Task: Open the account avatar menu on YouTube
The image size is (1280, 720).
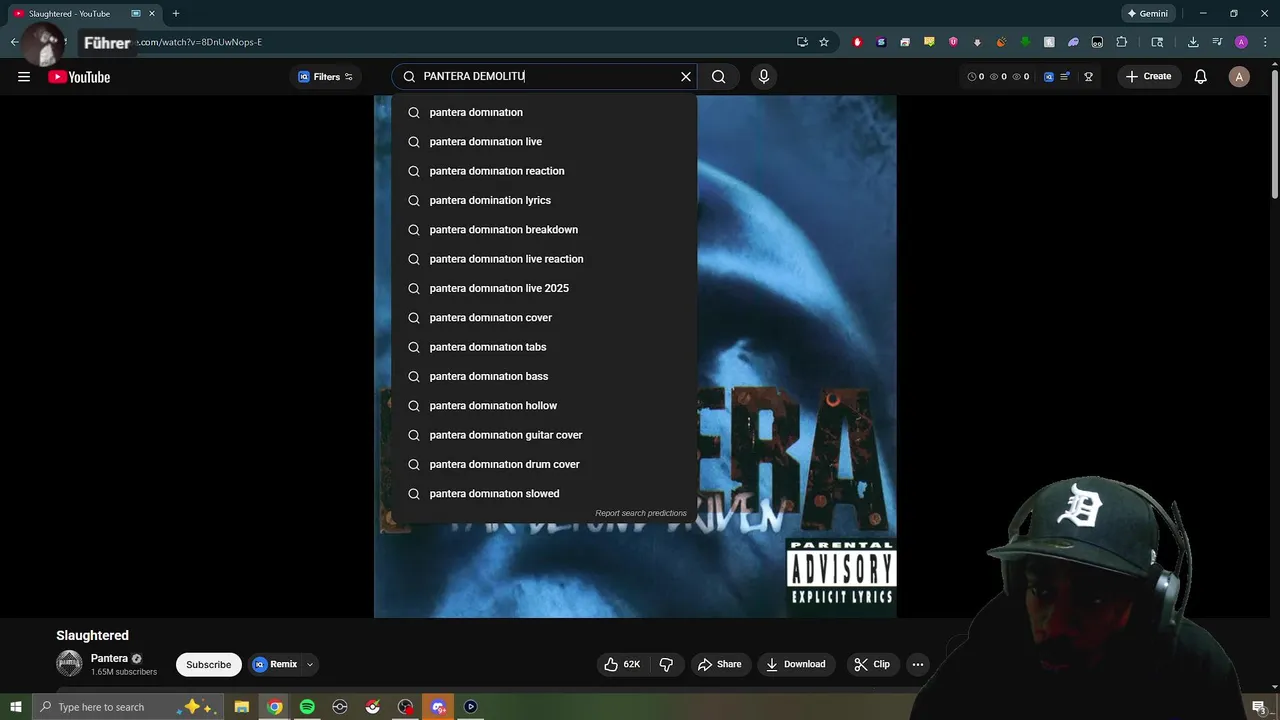Action: pyautogui.click(x=1239, y=77)
